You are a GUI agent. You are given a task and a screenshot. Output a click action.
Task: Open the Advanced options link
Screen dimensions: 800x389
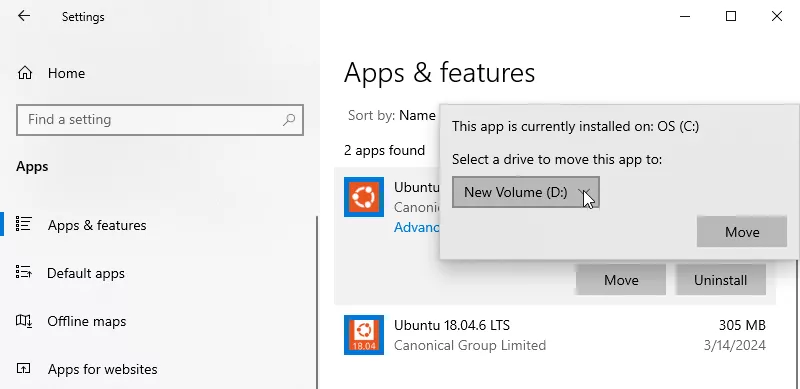point(417,227)
